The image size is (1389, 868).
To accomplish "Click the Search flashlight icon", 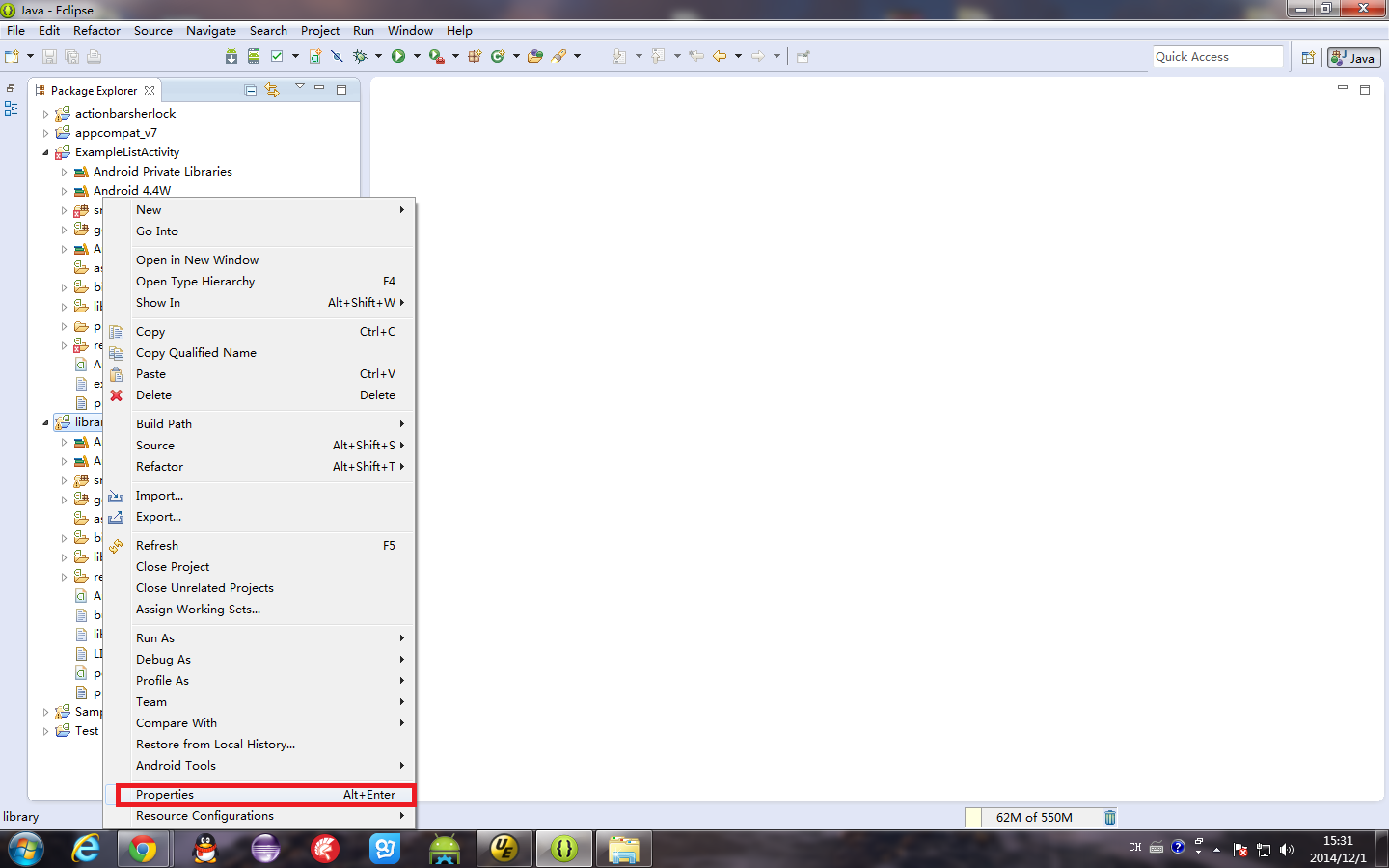I will pyautogui.click(x=559, y=57).
